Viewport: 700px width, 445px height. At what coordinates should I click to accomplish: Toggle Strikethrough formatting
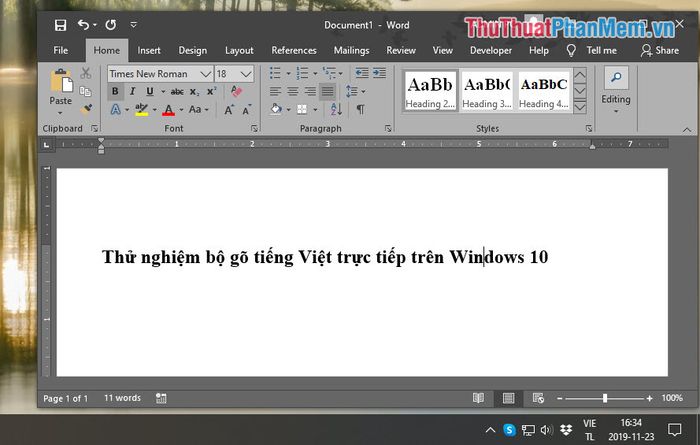tap(177, 91)
